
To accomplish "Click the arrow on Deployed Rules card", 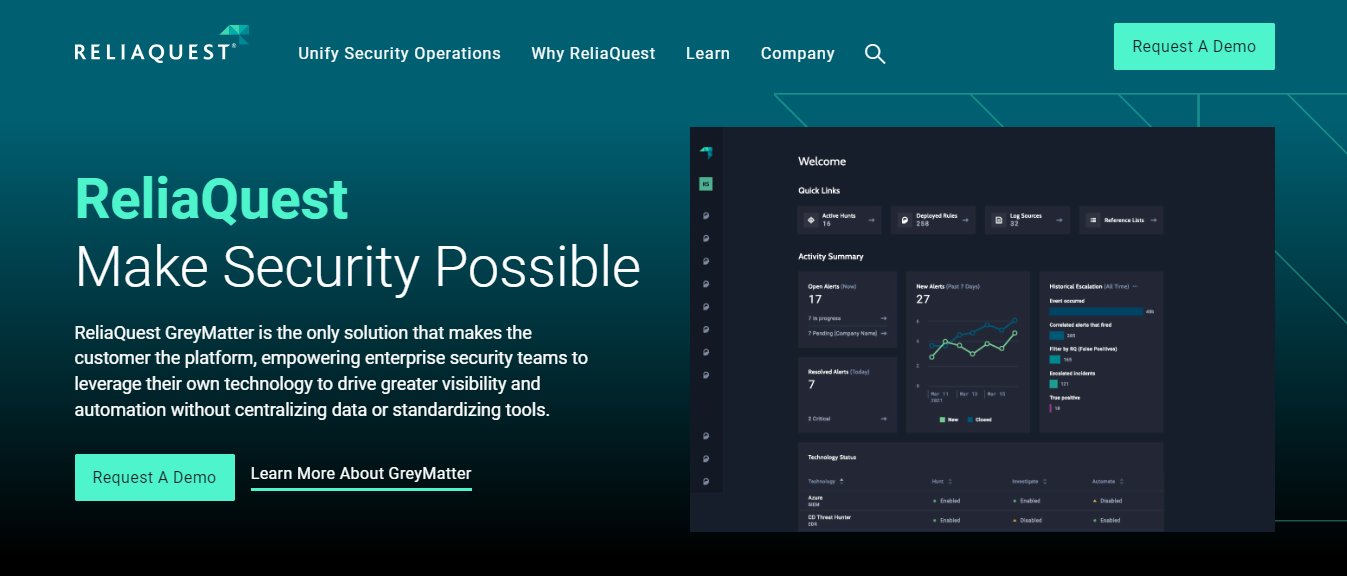I will pos(965,220).
